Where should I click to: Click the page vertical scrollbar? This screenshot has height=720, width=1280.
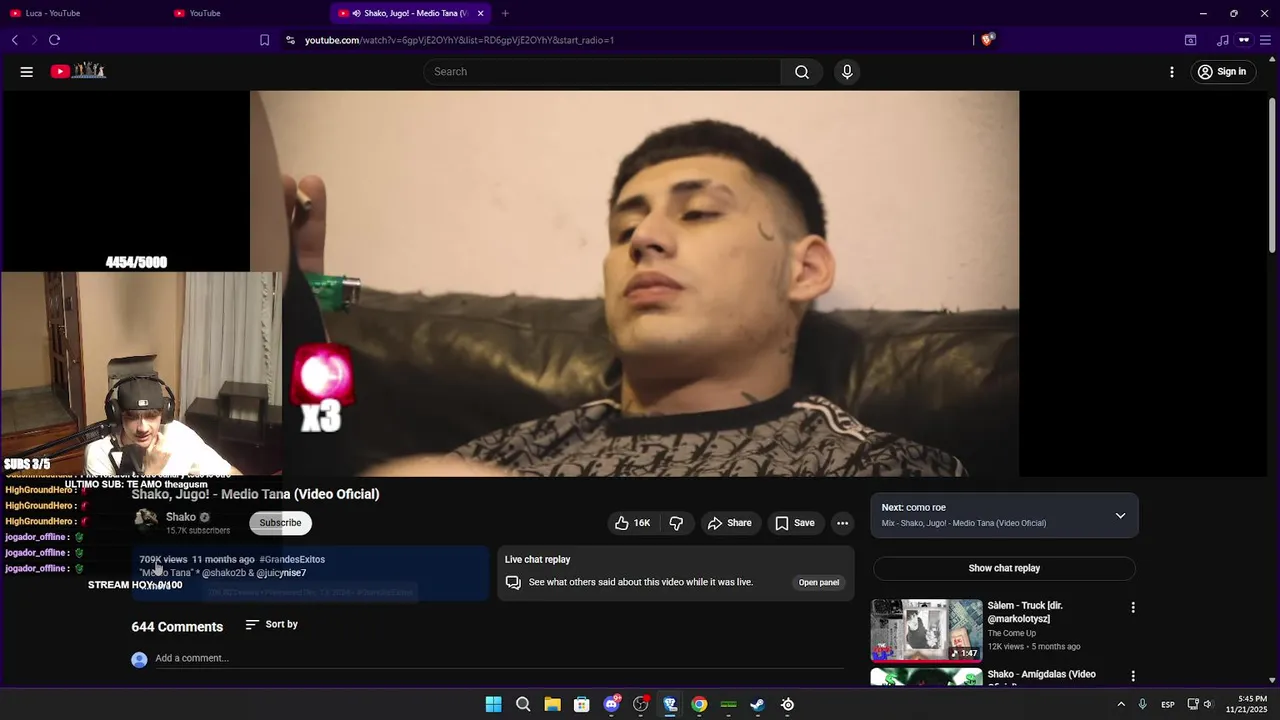[1272, 175]
